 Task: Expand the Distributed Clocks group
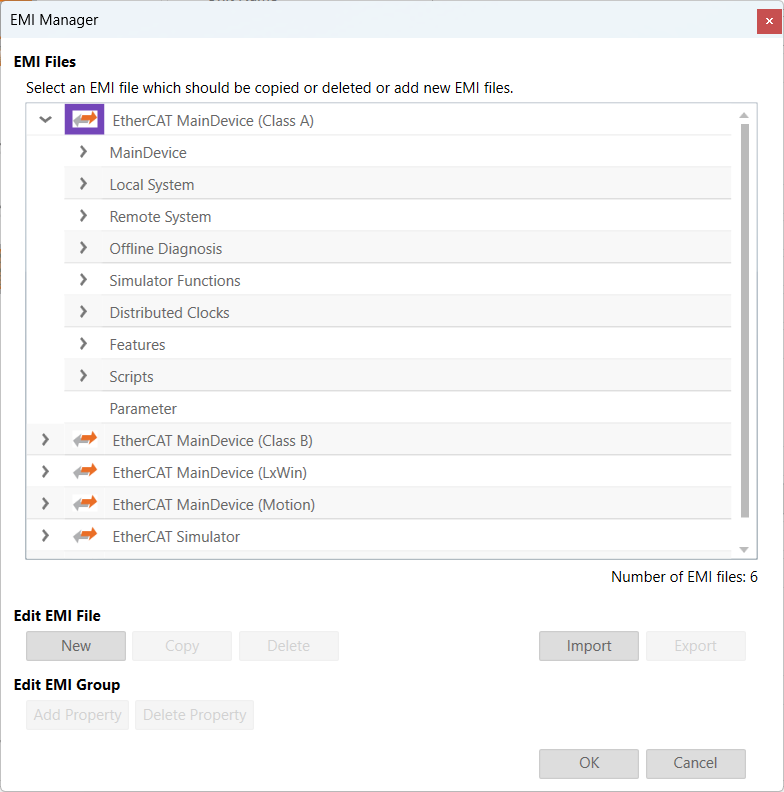84,312
